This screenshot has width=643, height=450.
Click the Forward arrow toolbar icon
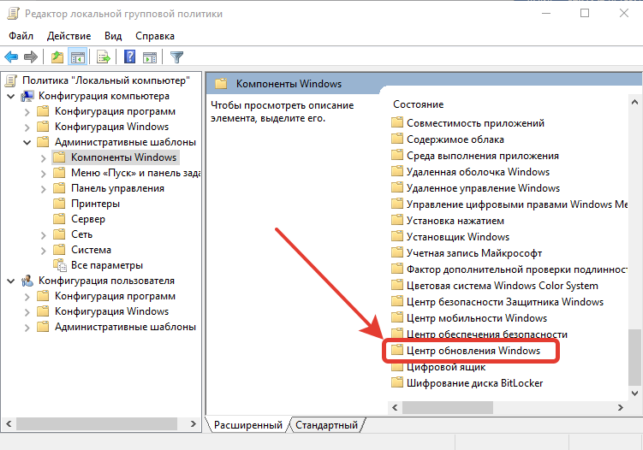click(x=31, y=57)
